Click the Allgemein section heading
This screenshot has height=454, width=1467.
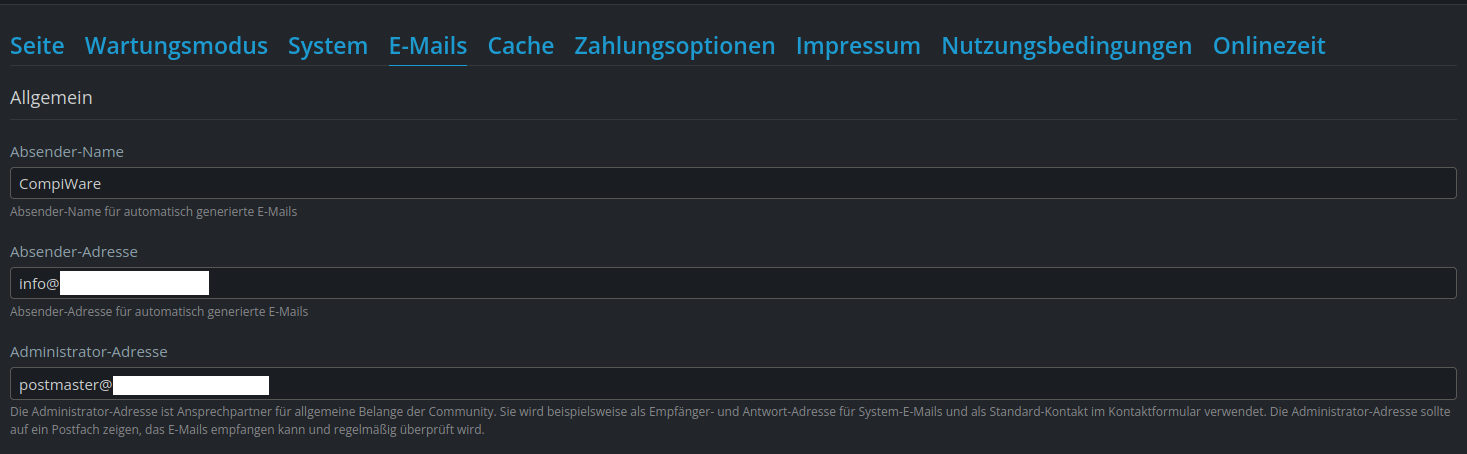click(51, 98)
